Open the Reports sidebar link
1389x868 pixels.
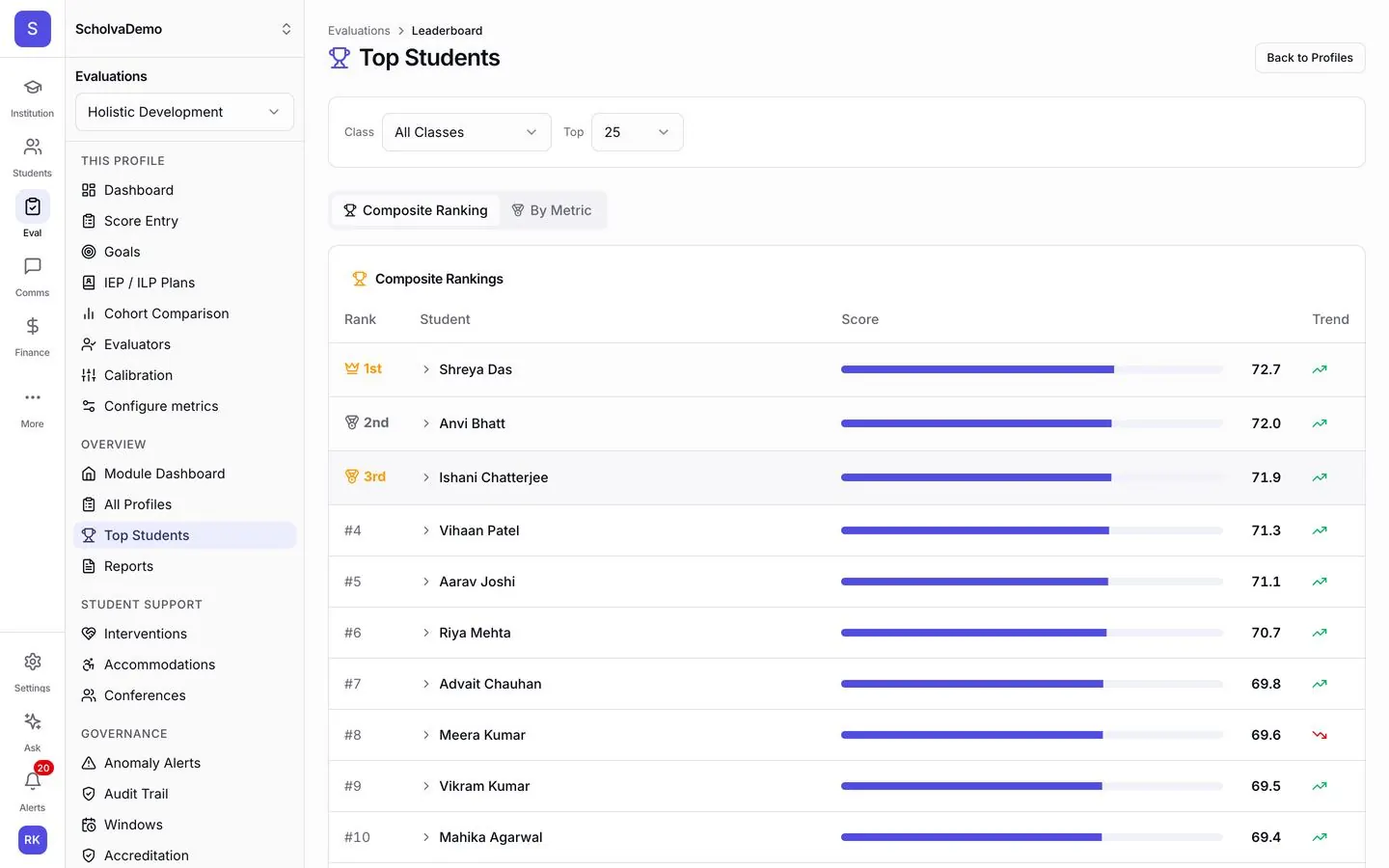tap(184, 566)
